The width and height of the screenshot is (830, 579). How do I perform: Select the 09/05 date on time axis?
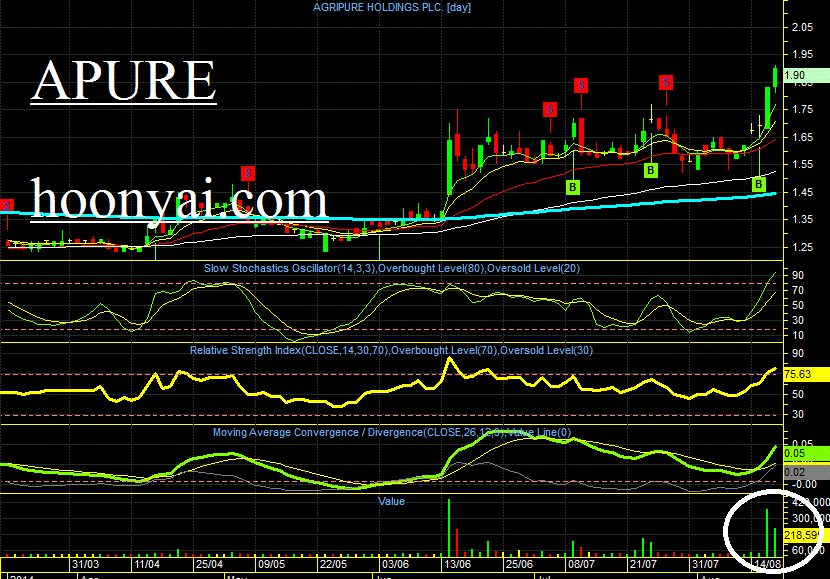pos(271,564)
